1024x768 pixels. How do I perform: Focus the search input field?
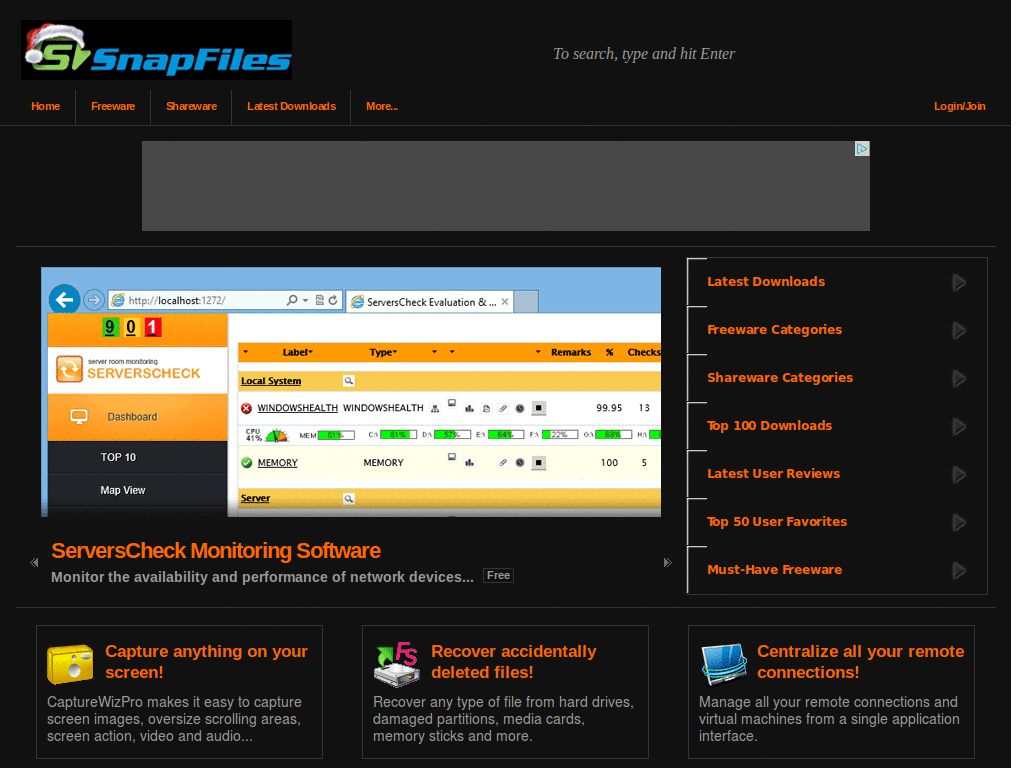point(644,54)
